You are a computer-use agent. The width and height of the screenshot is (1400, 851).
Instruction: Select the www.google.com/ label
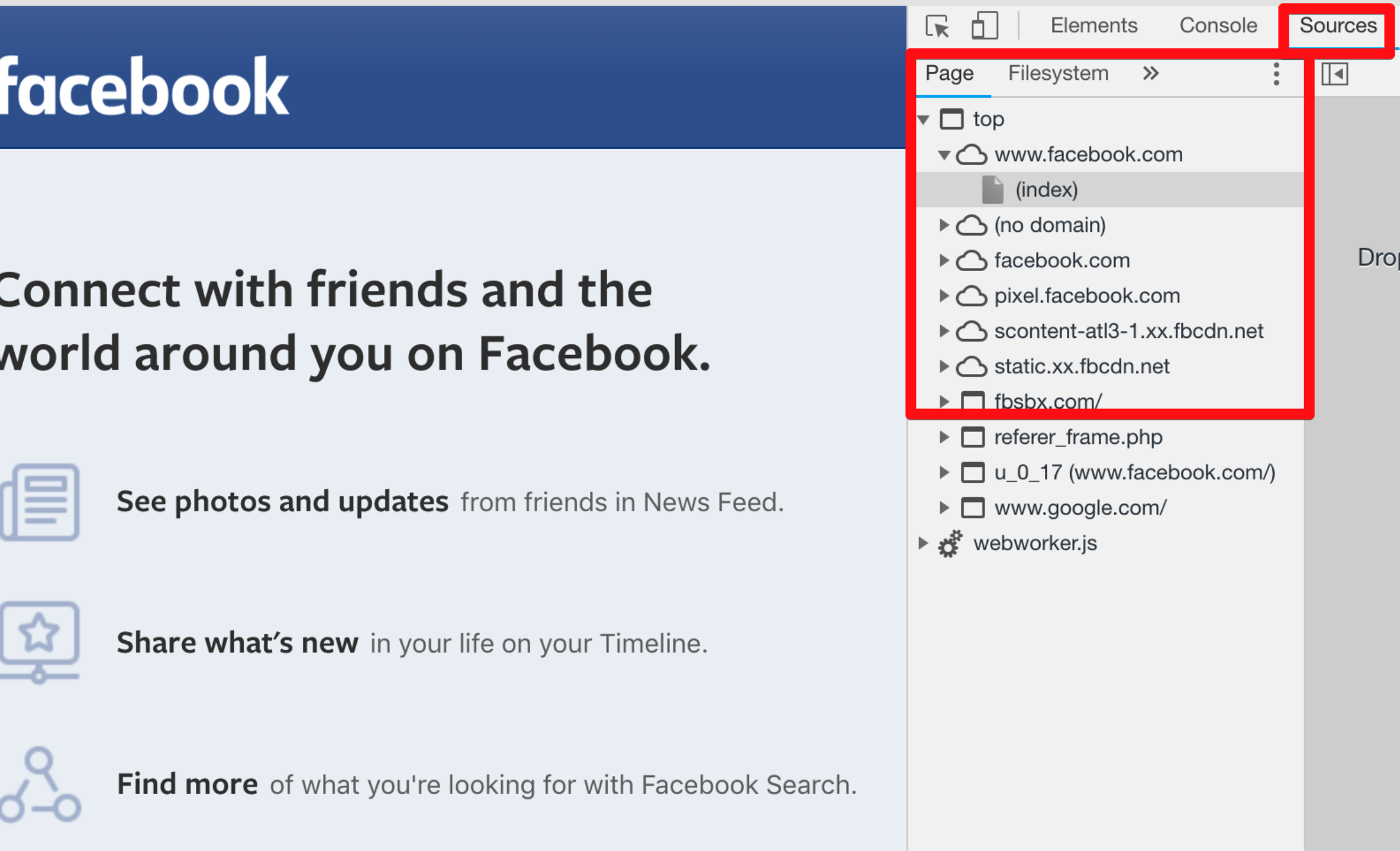pos(1080,508)
